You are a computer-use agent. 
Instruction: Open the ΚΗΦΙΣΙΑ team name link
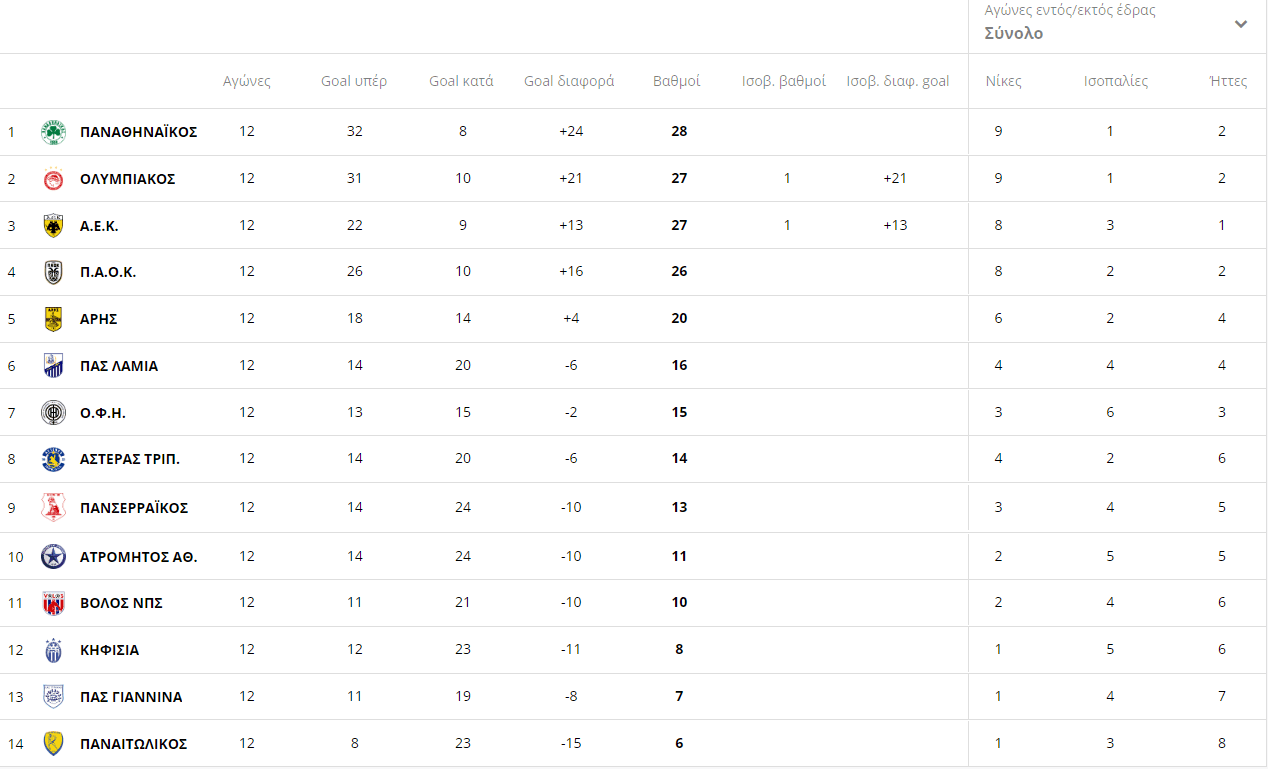pyautogui.click(x=110, y=650)
